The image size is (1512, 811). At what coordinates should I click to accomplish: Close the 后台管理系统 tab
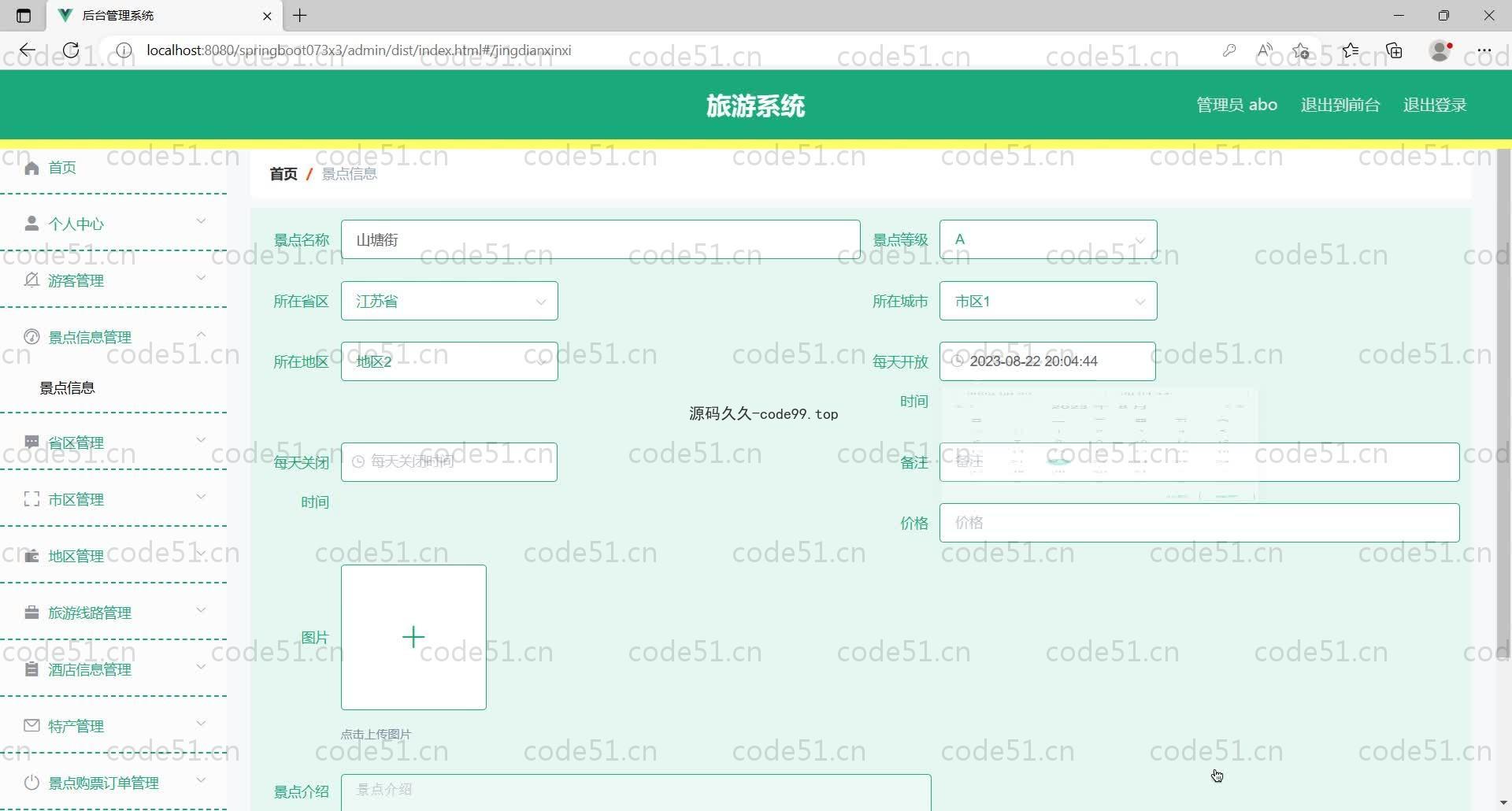[267, 16]
